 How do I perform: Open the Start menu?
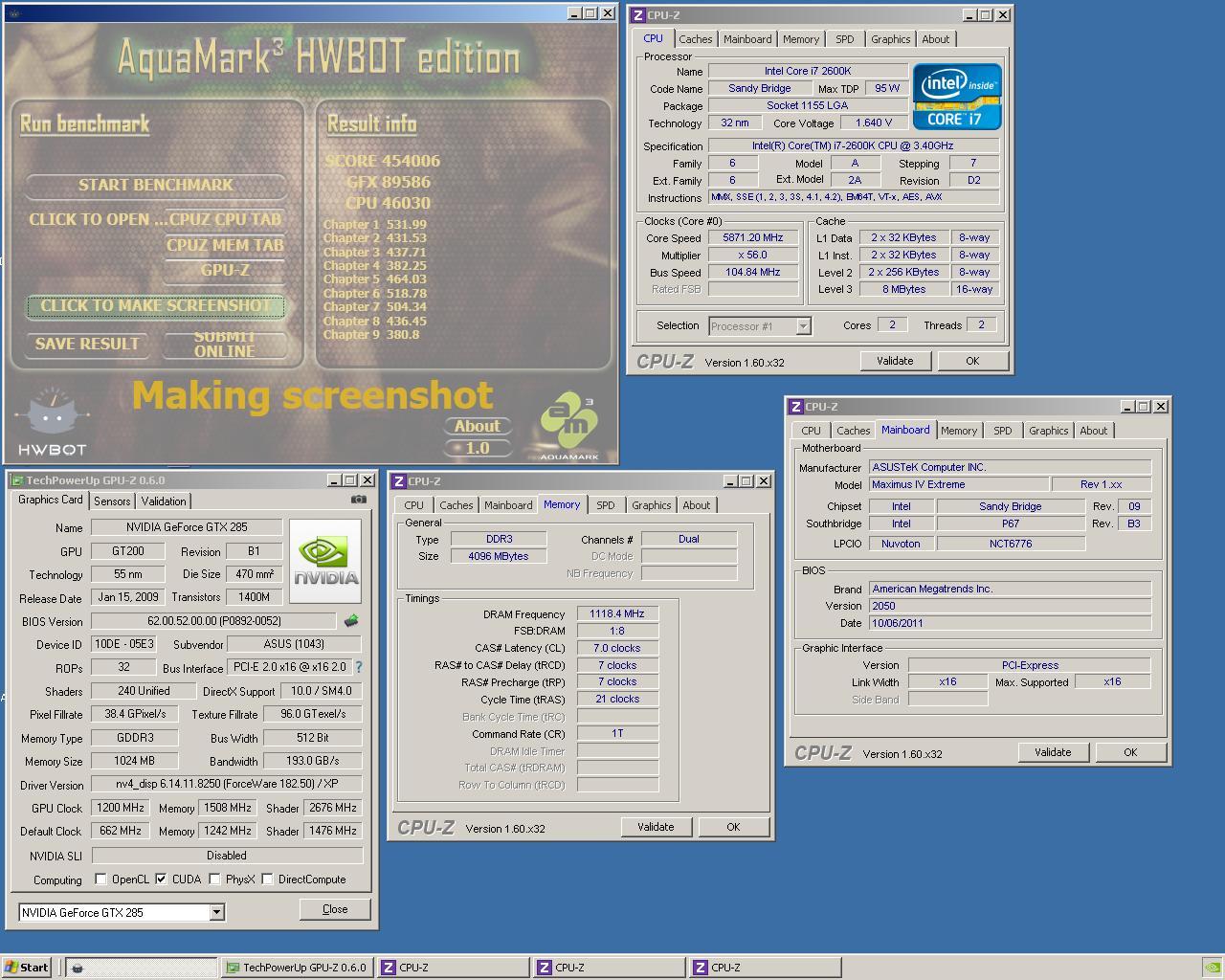tap(26, 968)
